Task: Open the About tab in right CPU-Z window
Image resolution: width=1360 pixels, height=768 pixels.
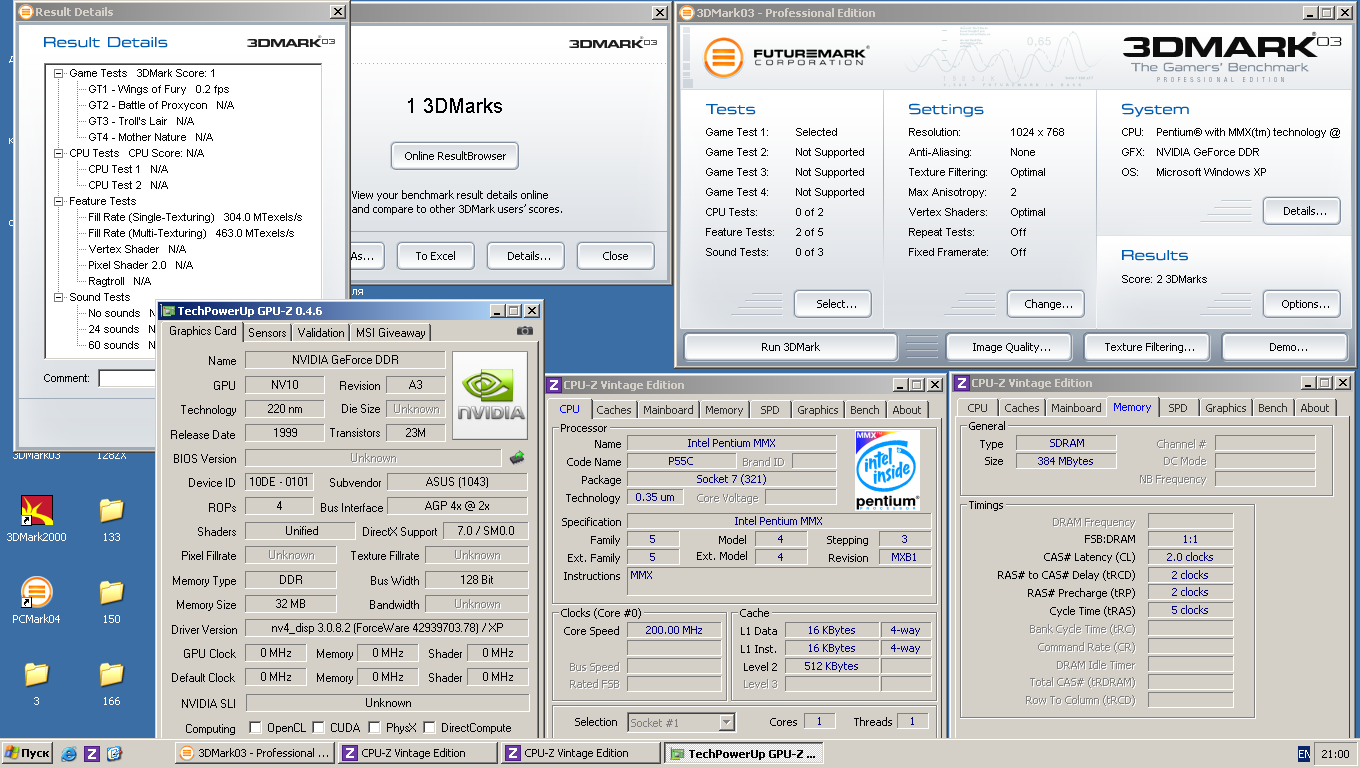Action: [x=1315, y=408]
